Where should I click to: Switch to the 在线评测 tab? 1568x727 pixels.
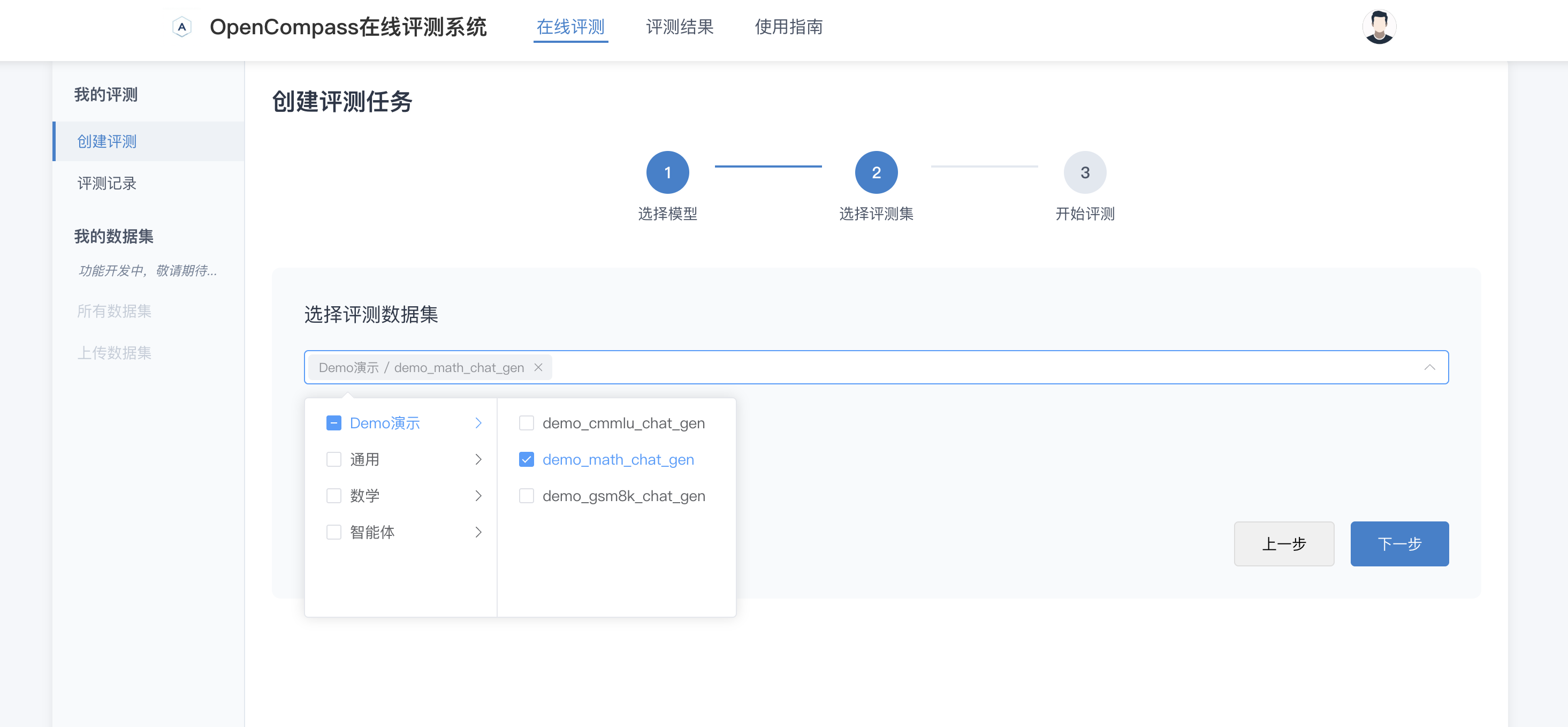point(570,27)
